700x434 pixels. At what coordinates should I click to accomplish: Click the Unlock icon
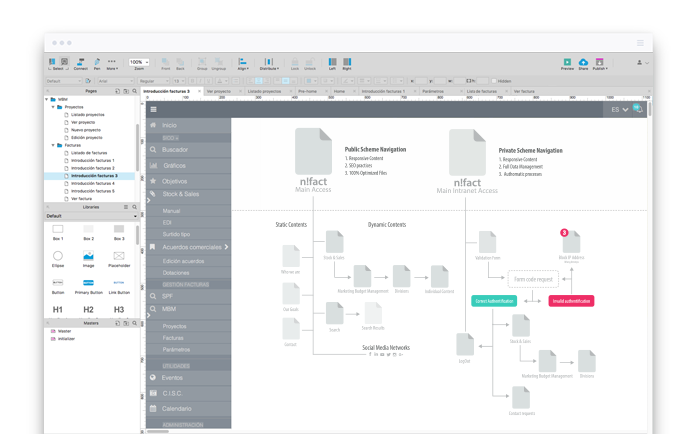pos(310,64)
